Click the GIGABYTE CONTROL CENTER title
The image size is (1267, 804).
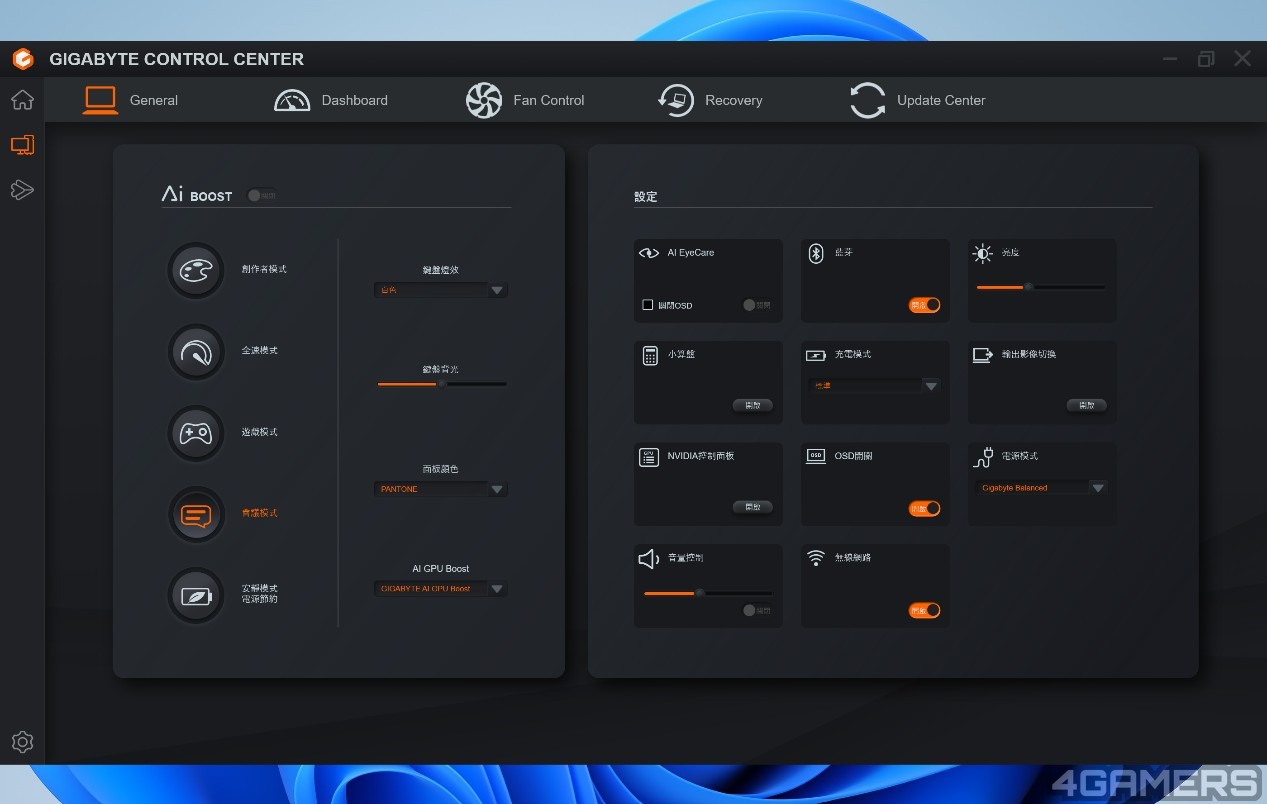point(177,59)
